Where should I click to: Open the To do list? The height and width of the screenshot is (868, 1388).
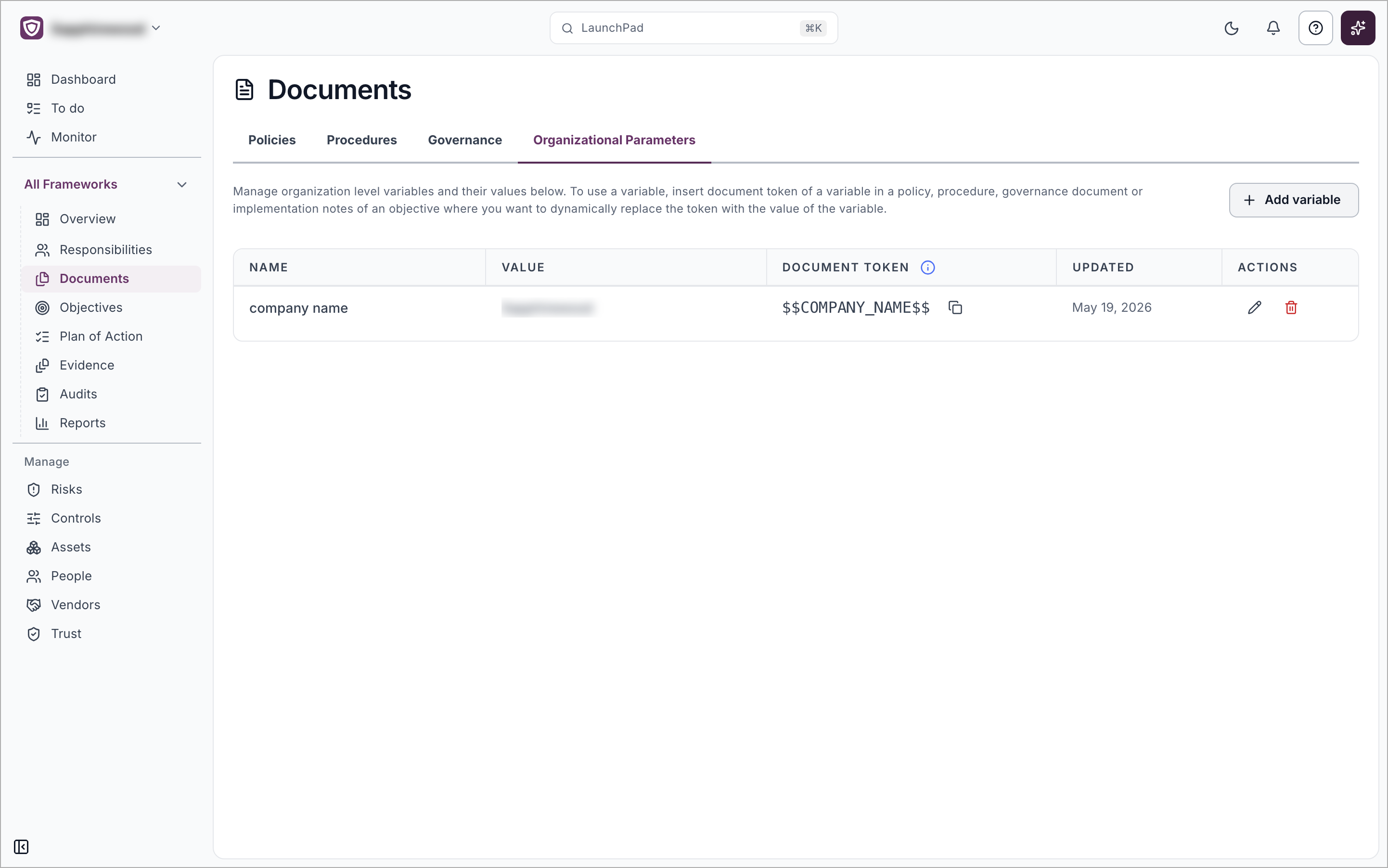[107, 108]
